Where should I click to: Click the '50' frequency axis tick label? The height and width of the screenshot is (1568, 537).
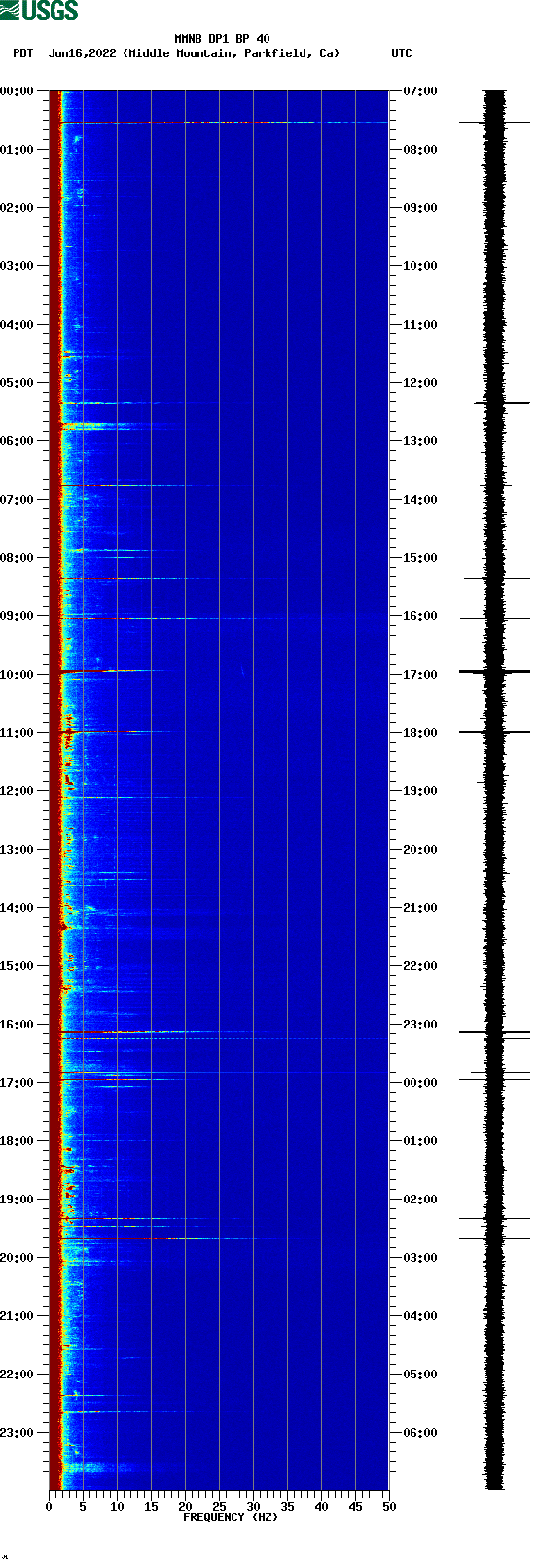click(x=389, y=1507)
